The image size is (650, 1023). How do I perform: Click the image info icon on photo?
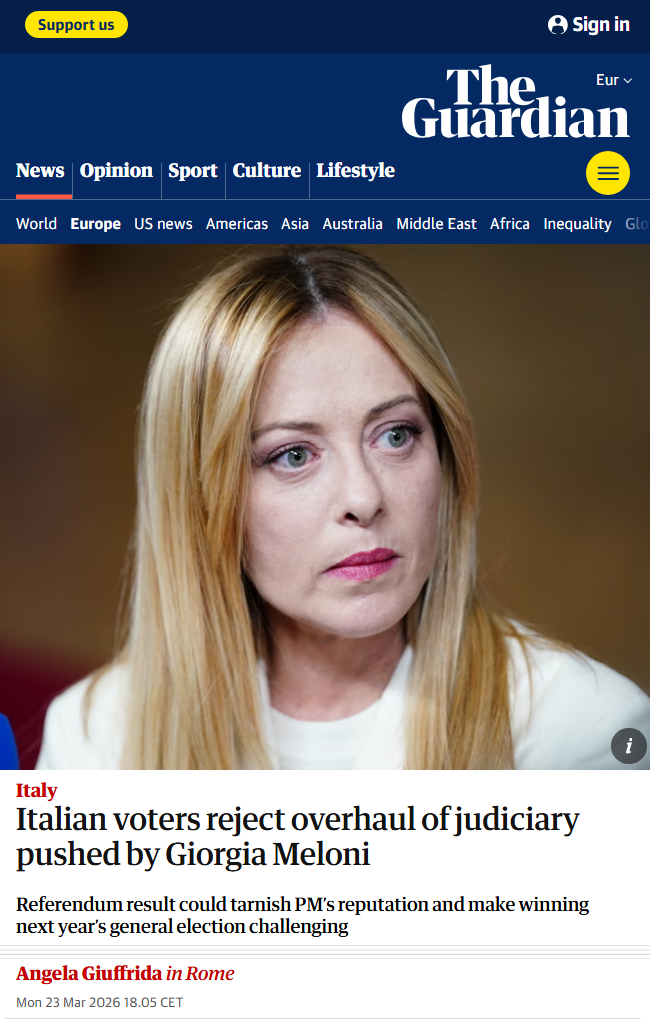tap(628, 746)
